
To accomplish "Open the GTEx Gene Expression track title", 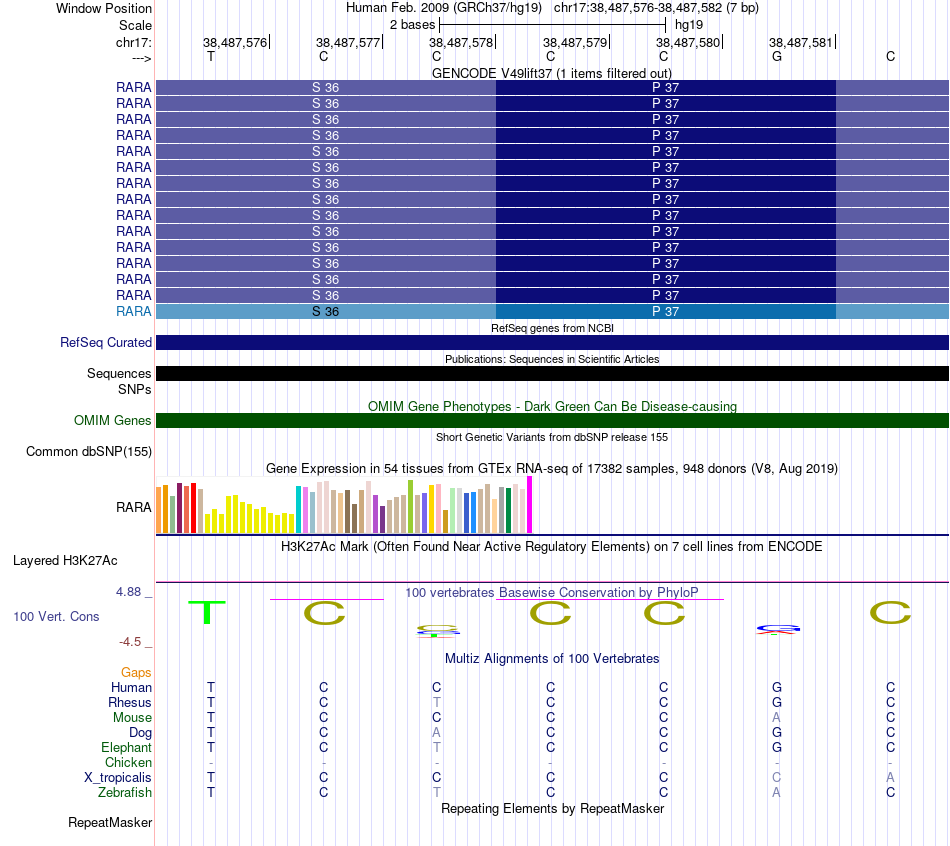I will coord(552,468).
